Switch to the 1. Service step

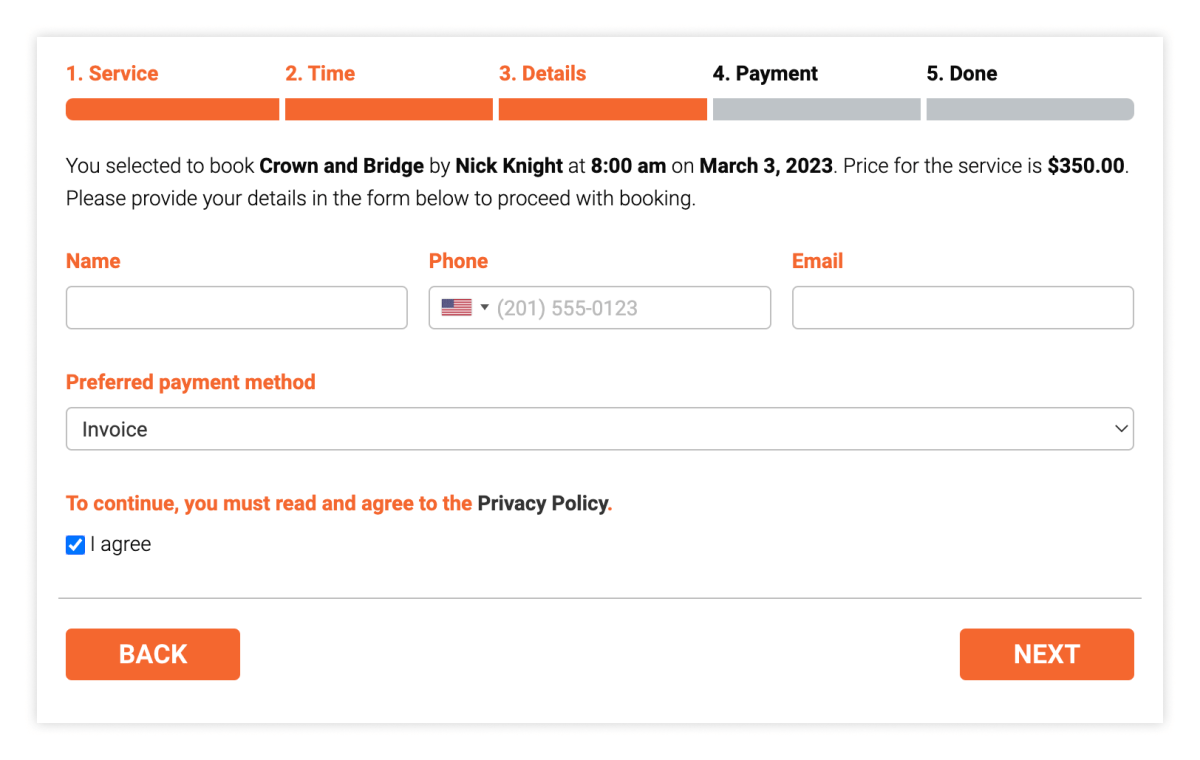pyautogui.click(x=112, y=73)
